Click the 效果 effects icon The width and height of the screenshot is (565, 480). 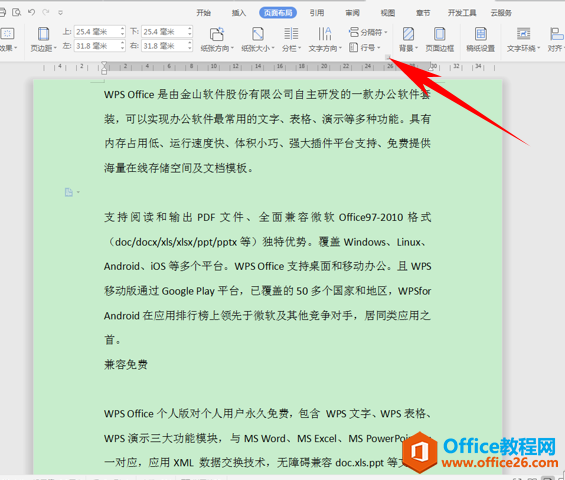tap(7, 34)
